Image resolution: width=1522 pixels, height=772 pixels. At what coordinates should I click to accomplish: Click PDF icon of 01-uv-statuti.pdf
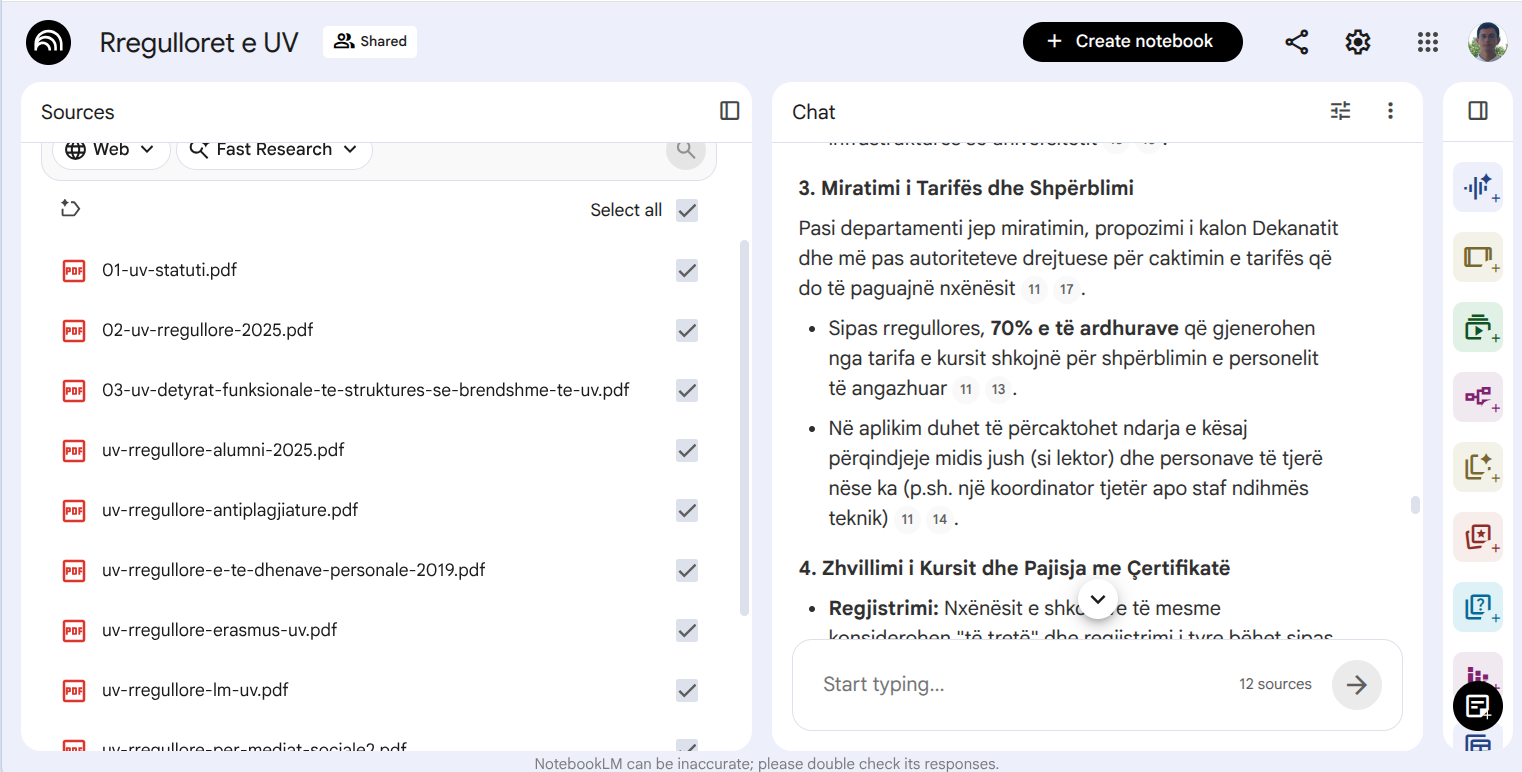coord(74,270)
